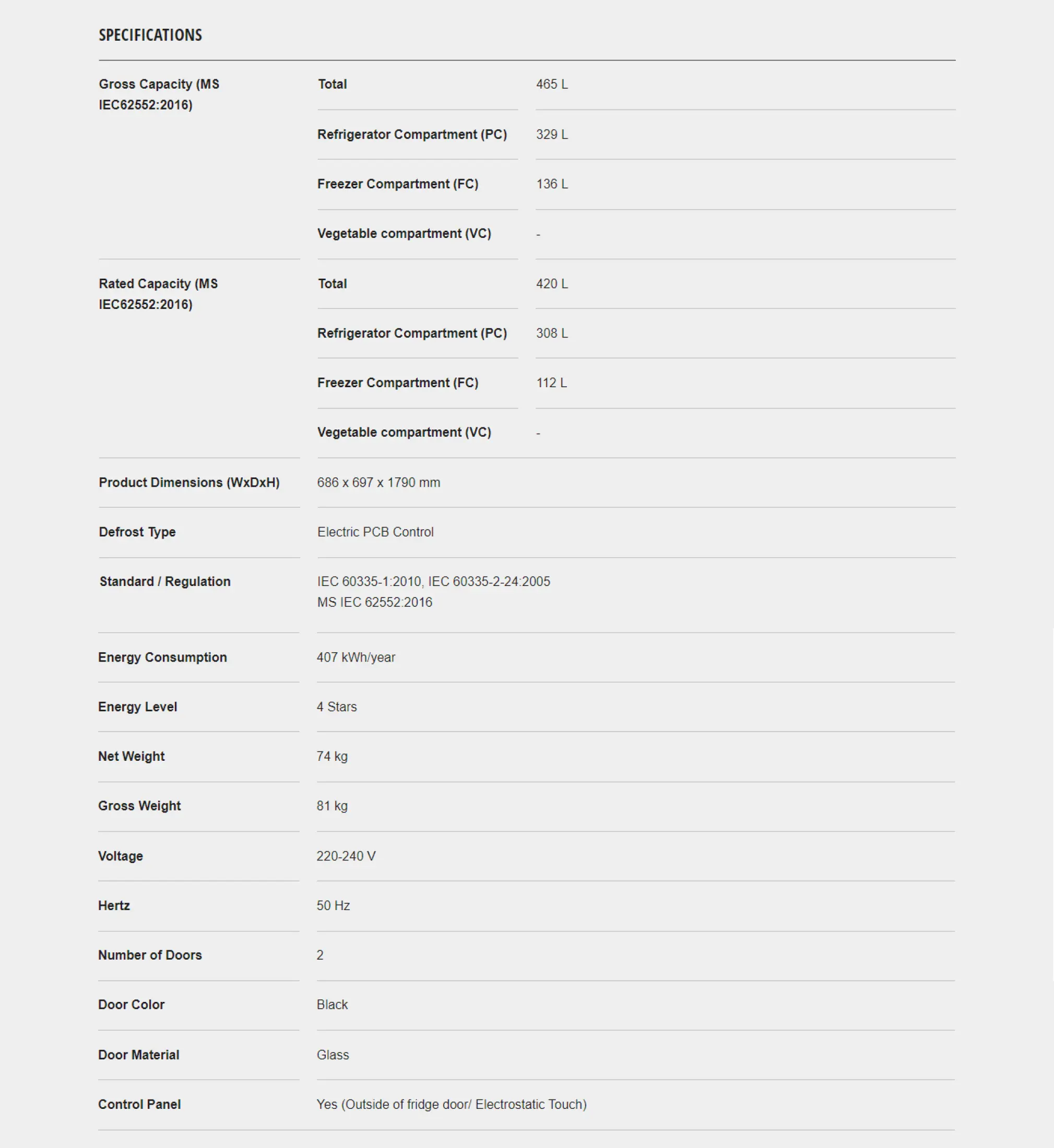Screen dimensions: 1054x1148
Task: Click the Defrost Type label
Action: point(137,532)
